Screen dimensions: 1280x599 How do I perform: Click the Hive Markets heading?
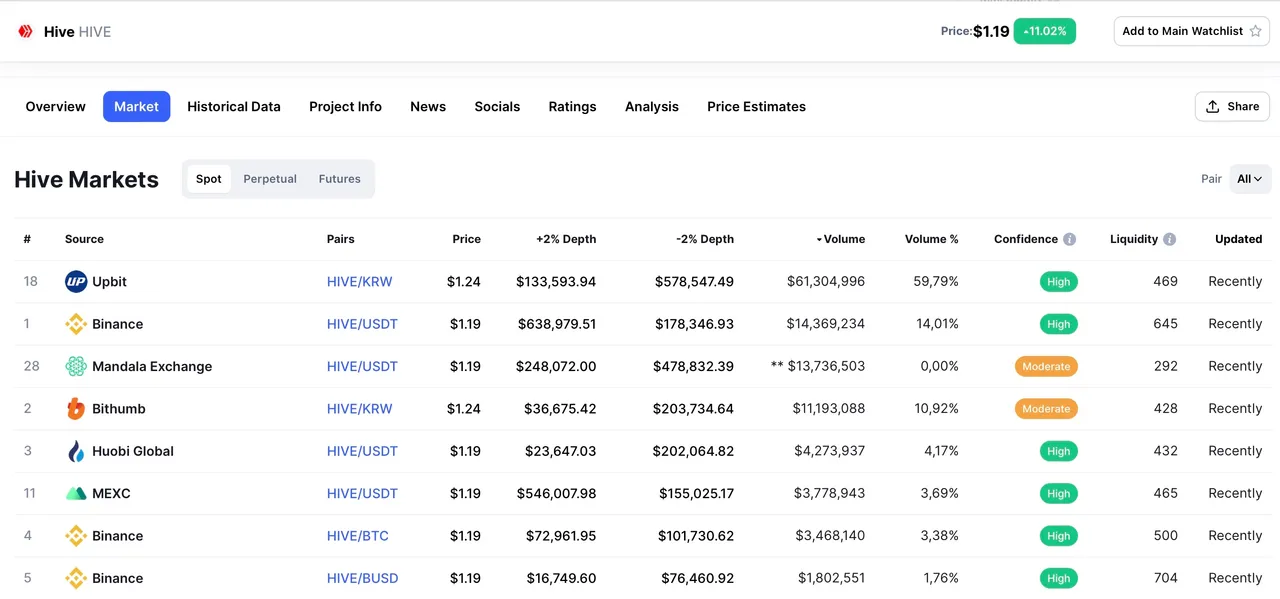pos(87,179)
